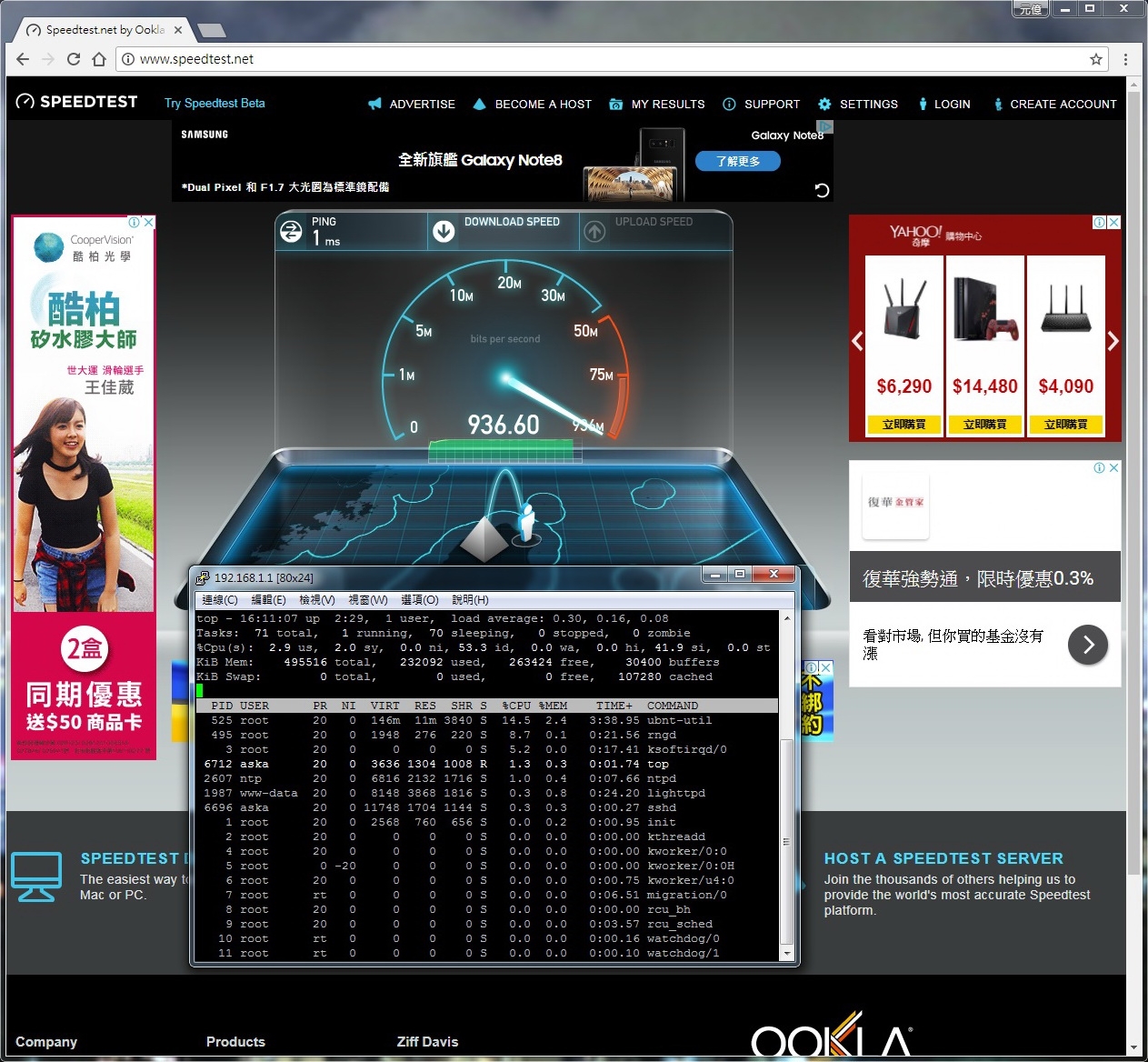Click the Chrome back arrow
The width and height of the screenshot is (1148, 1062).
23,59
